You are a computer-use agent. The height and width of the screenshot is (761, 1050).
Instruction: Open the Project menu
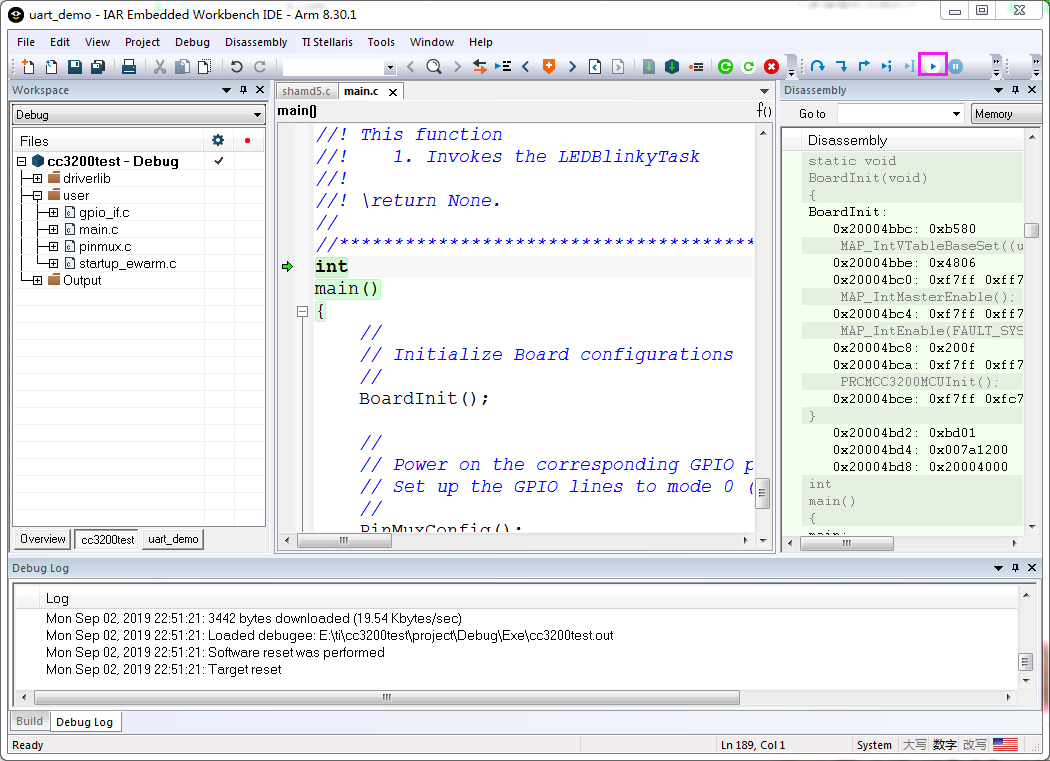(x=142, y=42)
